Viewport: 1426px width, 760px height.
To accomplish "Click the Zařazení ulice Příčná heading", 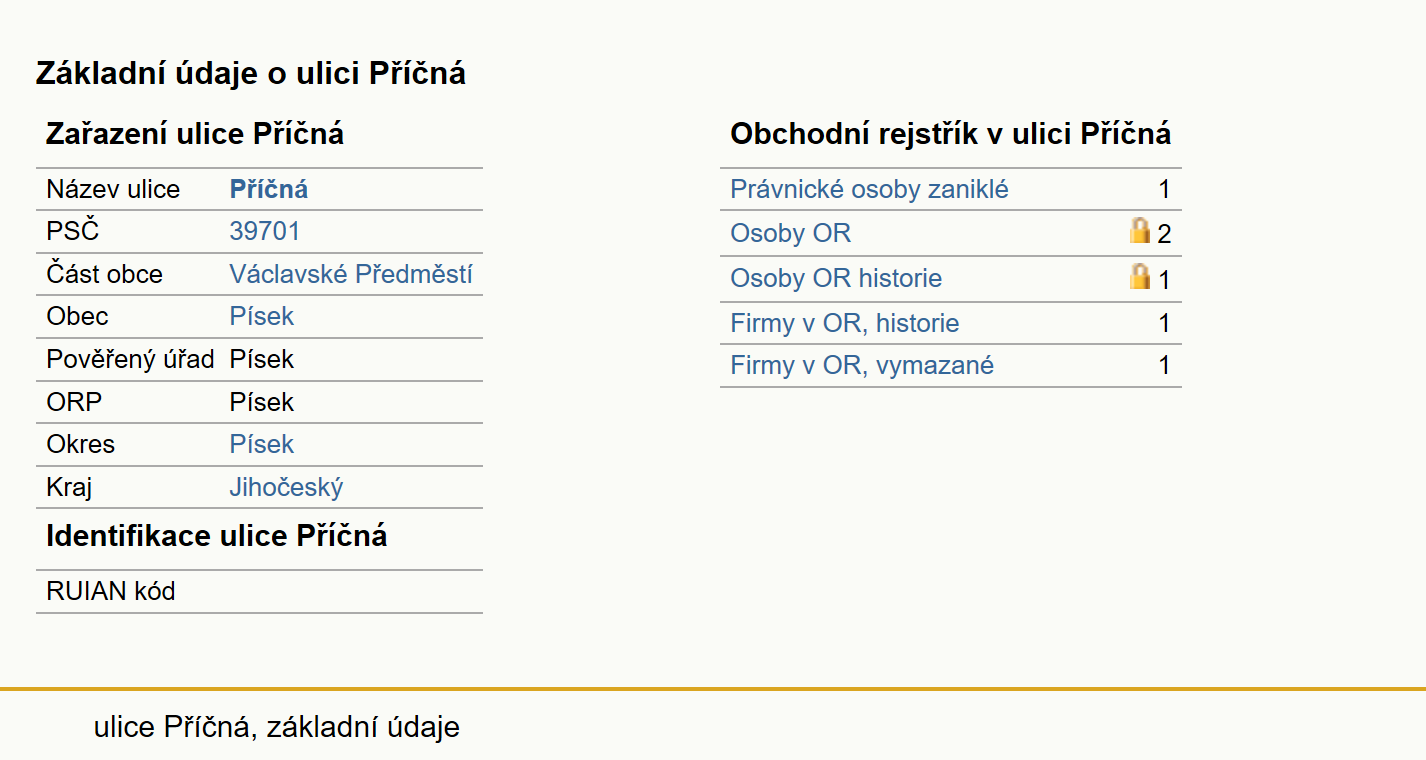I will (x=195, y=134).
